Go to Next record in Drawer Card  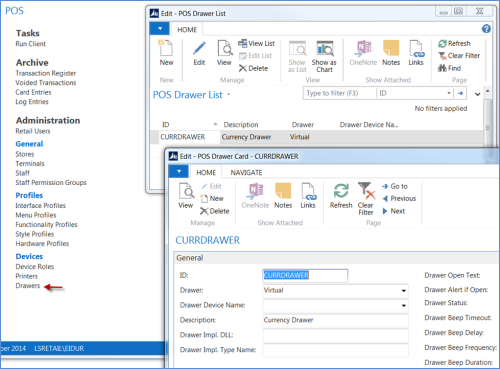393,211
